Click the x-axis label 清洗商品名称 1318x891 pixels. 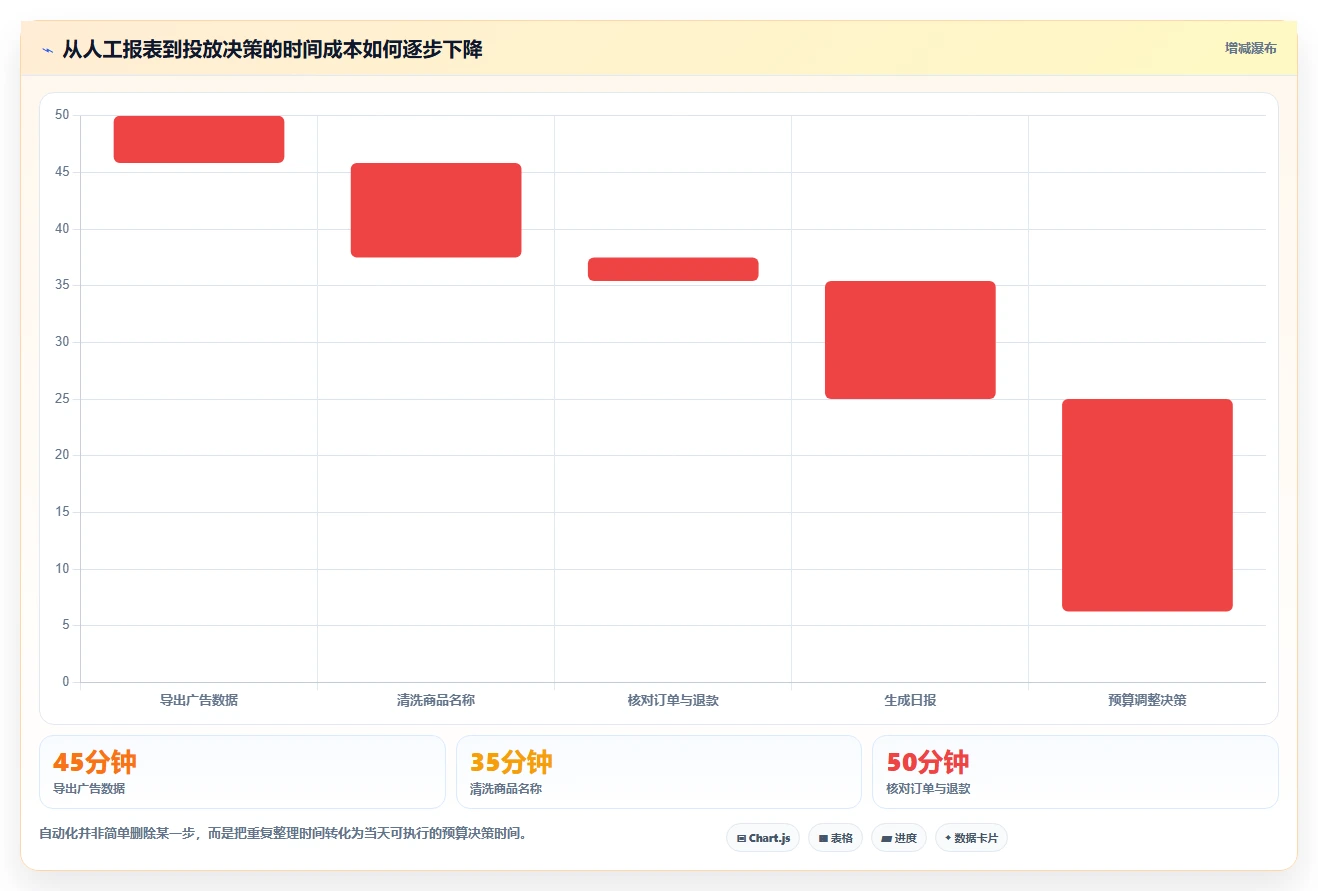pyautogui.click(x=436, y=700)
